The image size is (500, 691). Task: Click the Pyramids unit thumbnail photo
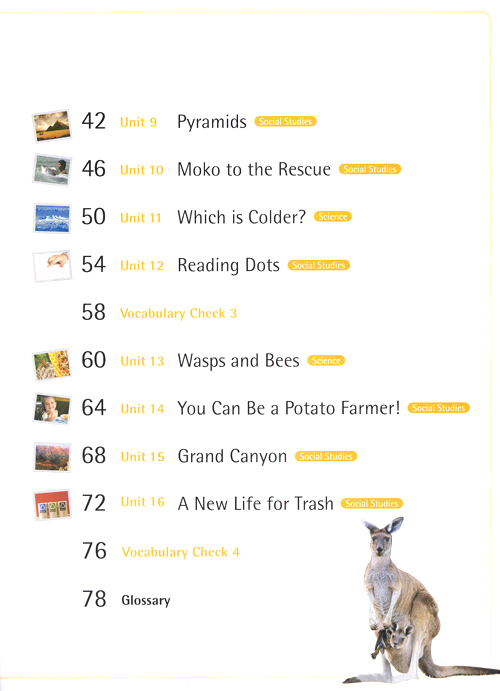[x=52, y=126]
